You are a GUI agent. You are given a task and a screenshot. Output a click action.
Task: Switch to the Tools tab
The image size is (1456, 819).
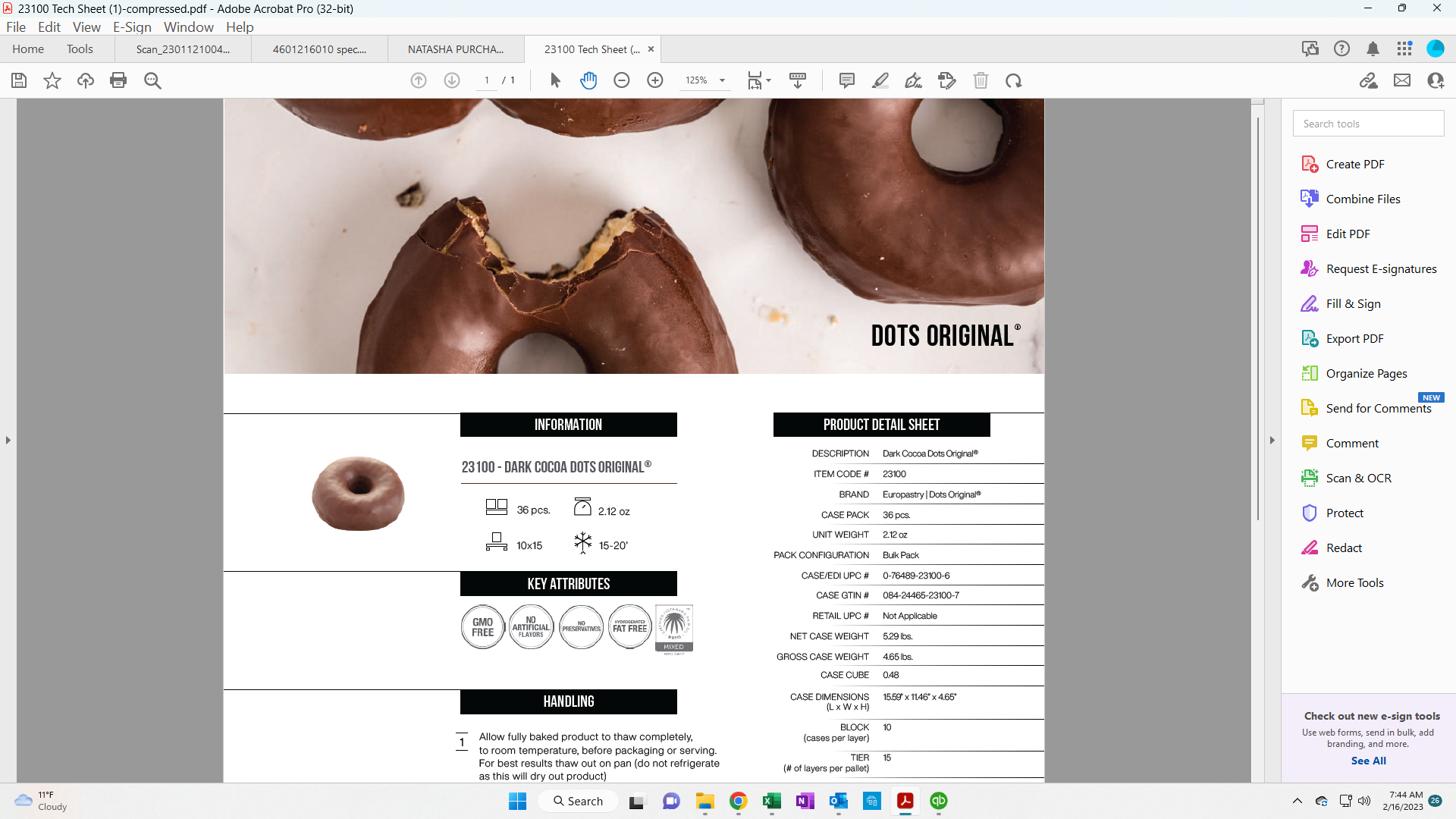(80, 49)
